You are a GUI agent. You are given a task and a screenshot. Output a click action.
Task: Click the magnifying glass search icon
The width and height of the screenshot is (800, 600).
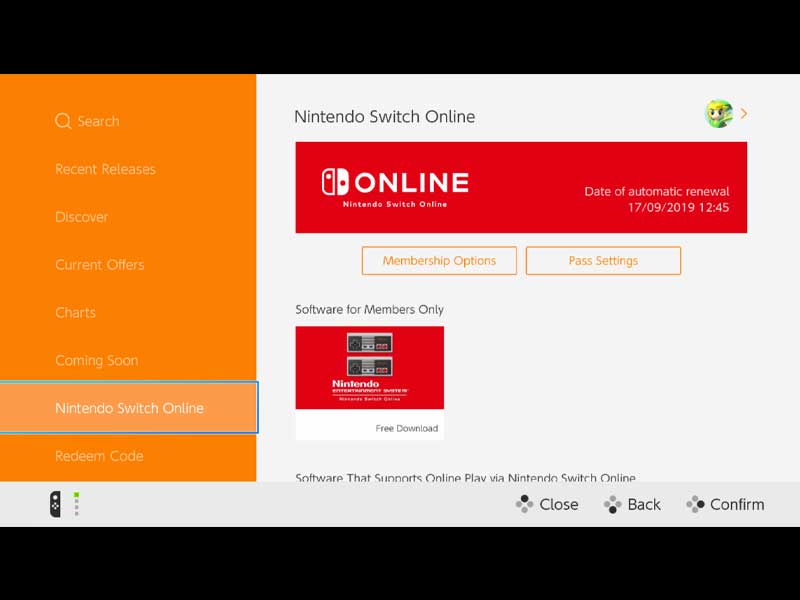[63, 121]
